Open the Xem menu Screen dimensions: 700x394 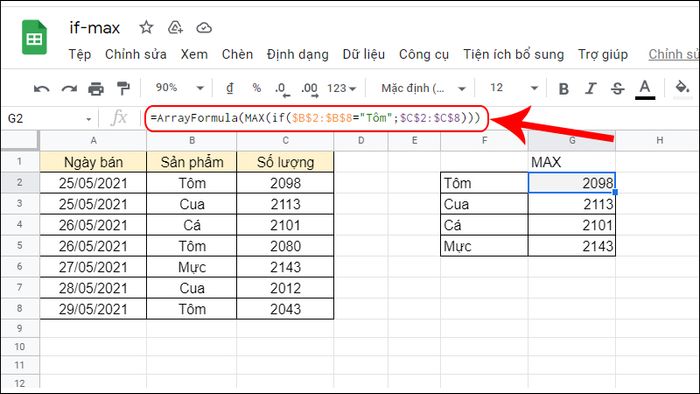[194, 54]
